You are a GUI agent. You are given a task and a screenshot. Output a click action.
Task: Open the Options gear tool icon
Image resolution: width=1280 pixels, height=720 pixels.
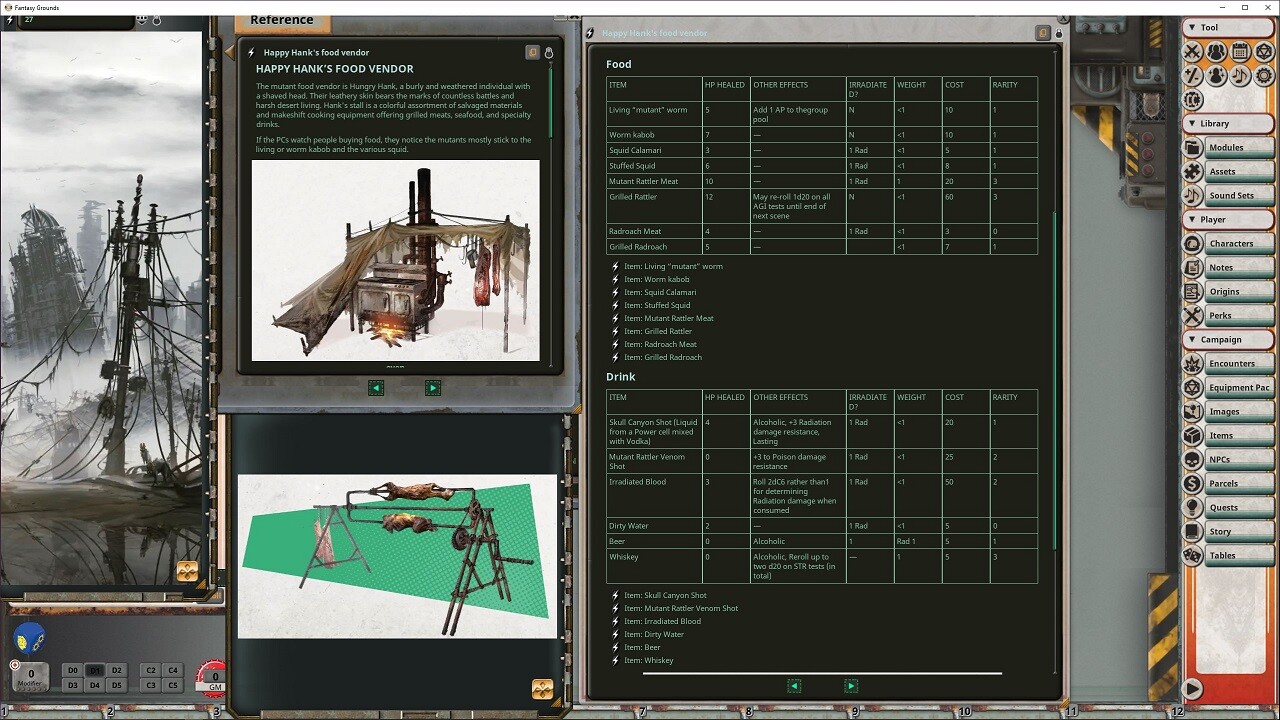pyautogui.click(x=1264, y=76)
